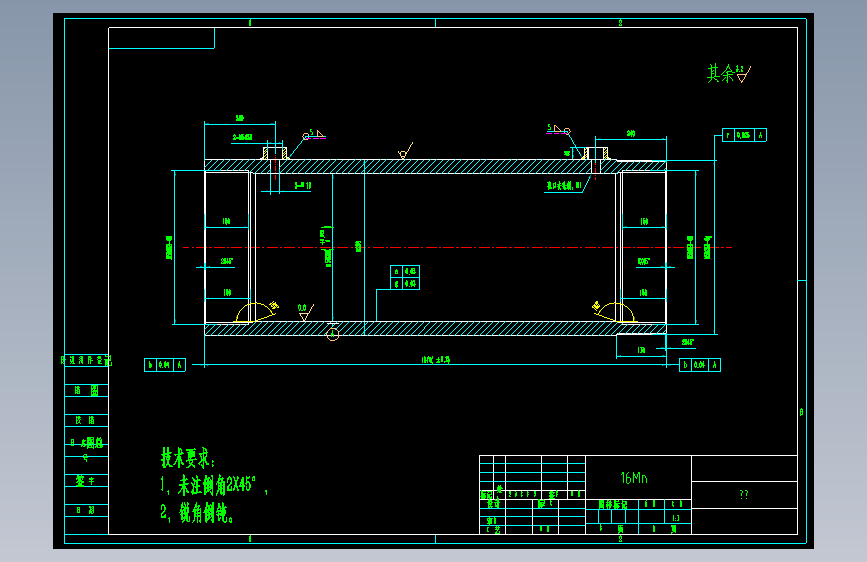Select the 技术要求 heading text

point(188,458)
